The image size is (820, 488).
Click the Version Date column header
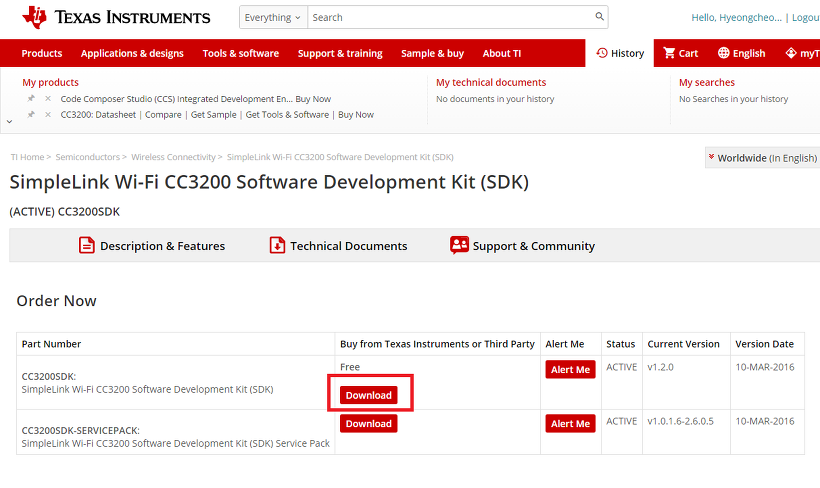pos(765,344)
